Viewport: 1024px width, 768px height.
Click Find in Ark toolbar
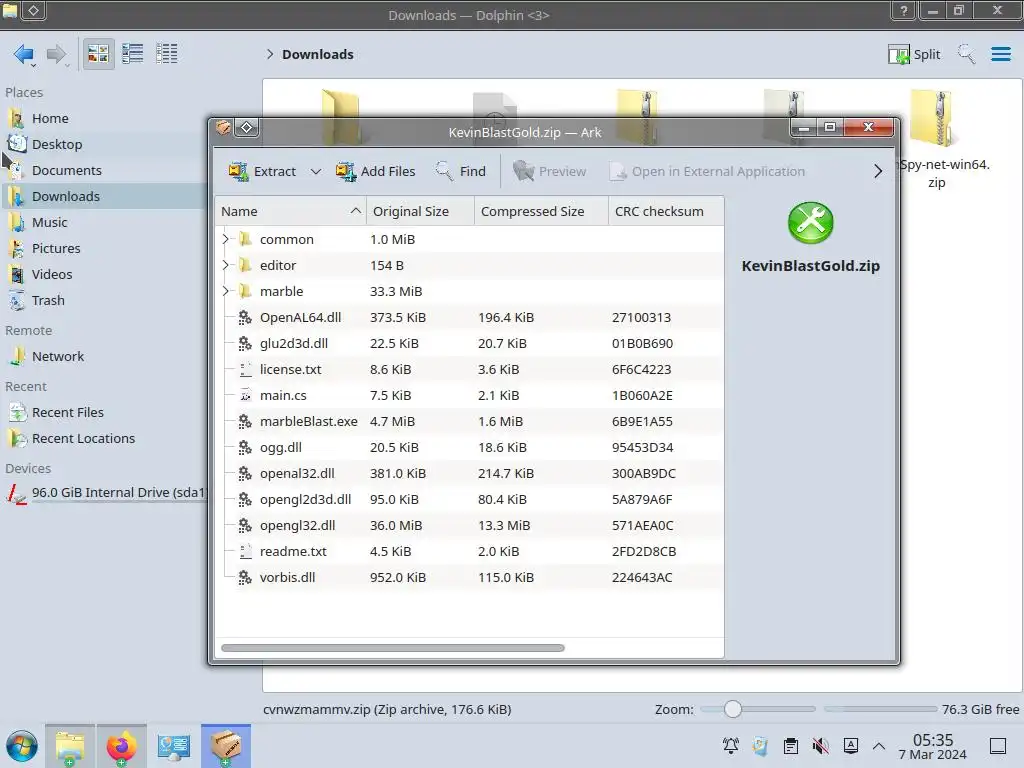tap(460, 171)
